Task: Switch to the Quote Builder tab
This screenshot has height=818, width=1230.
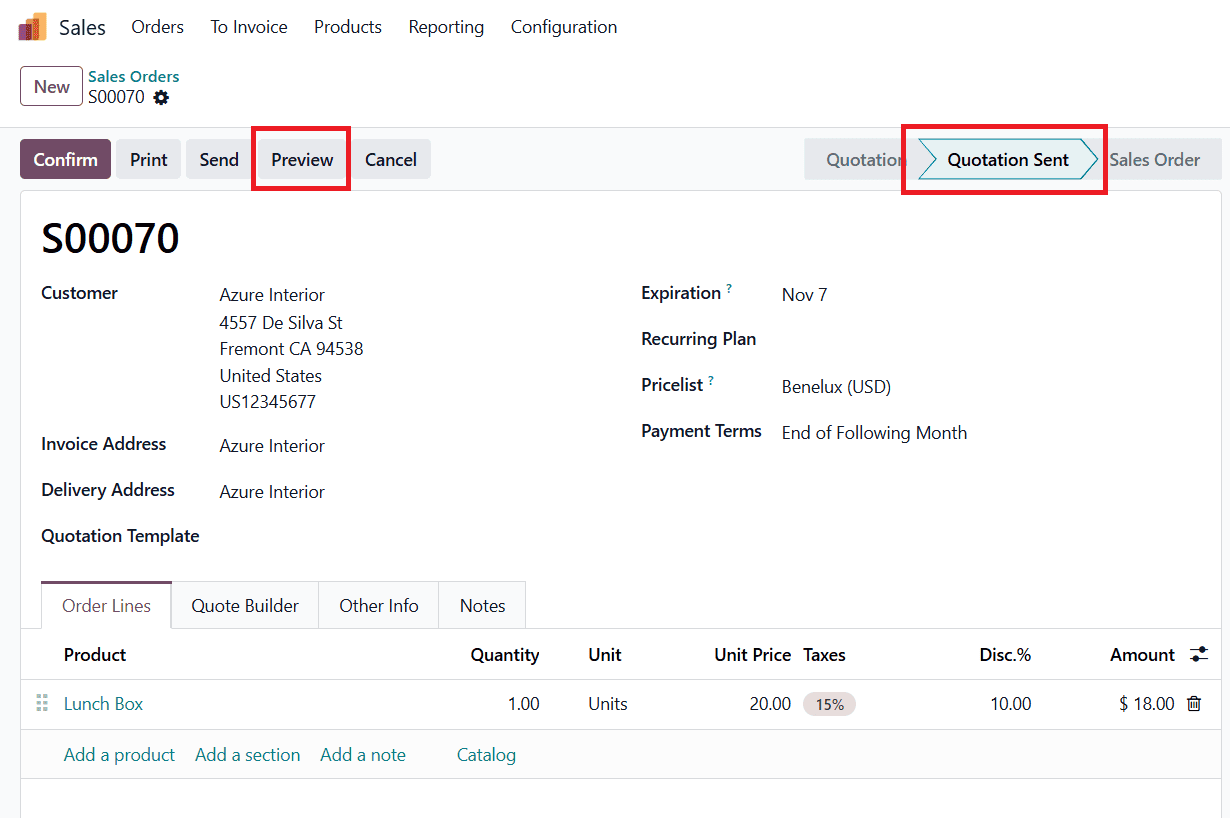Action: coord(245,606)
